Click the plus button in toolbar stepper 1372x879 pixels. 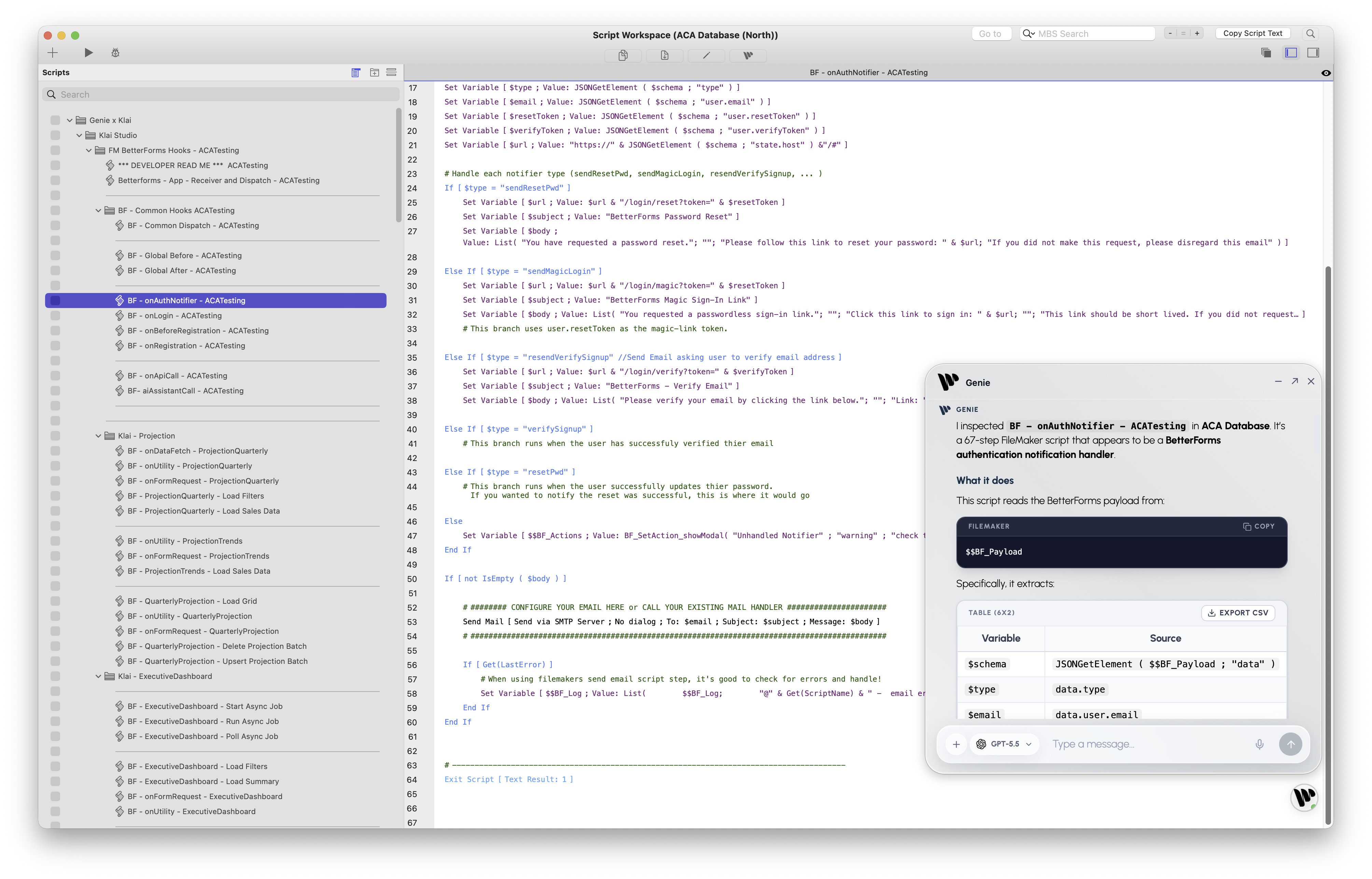click(1197, 34)
